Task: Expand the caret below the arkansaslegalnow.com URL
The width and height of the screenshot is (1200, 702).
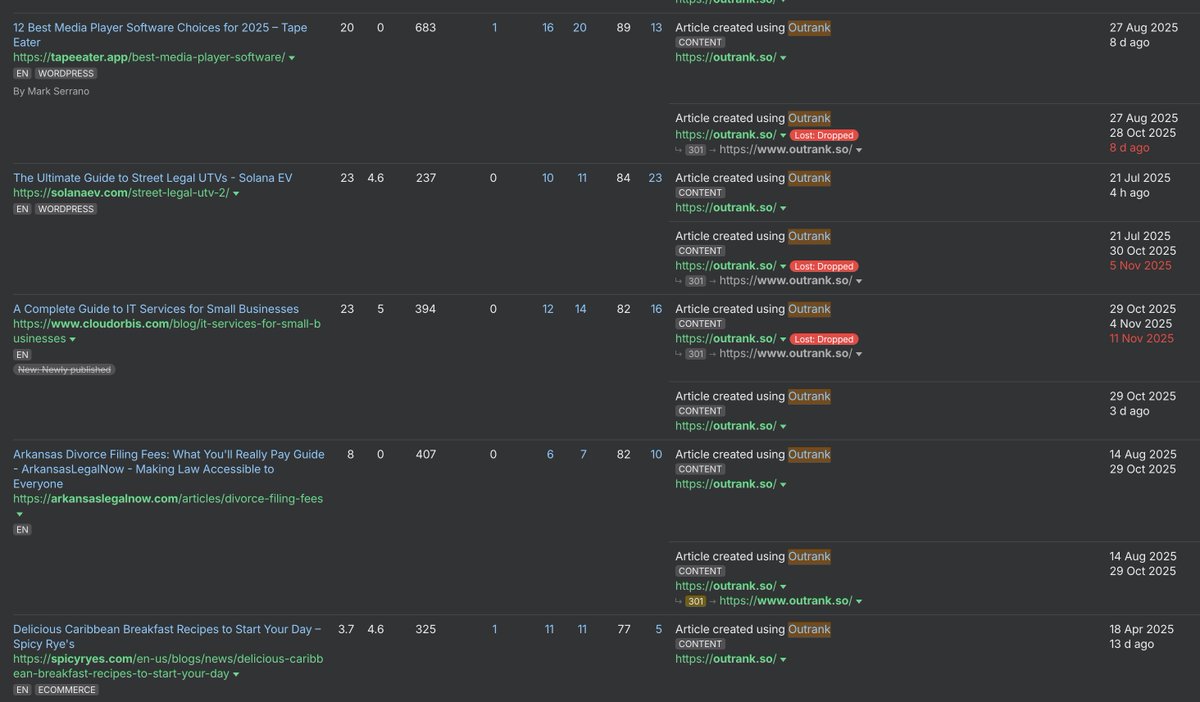Action: coord(18,514)
